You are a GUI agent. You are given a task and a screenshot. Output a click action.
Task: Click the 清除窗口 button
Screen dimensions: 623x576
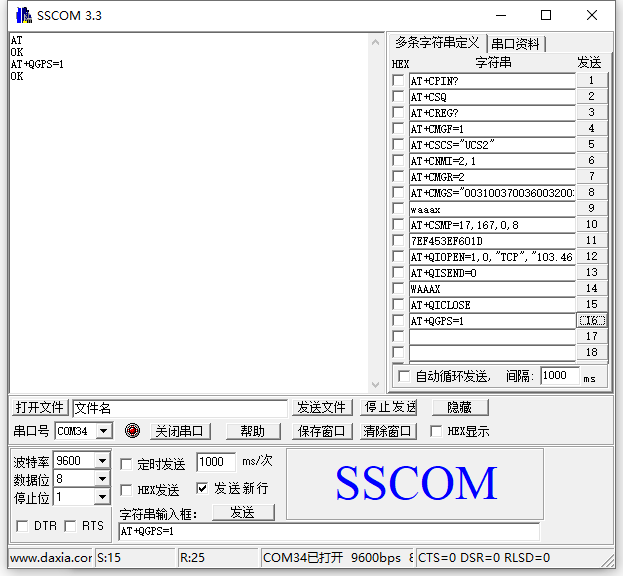[388, 431]
